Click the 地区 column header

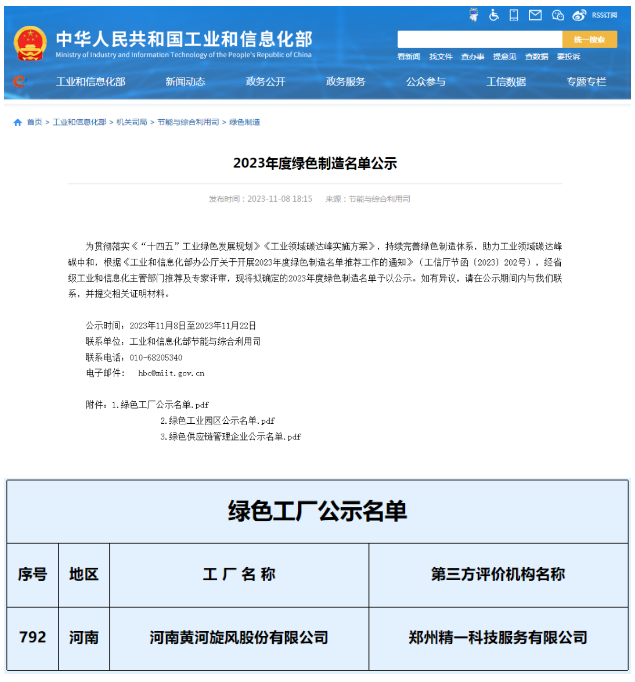[x=84, y=575]
